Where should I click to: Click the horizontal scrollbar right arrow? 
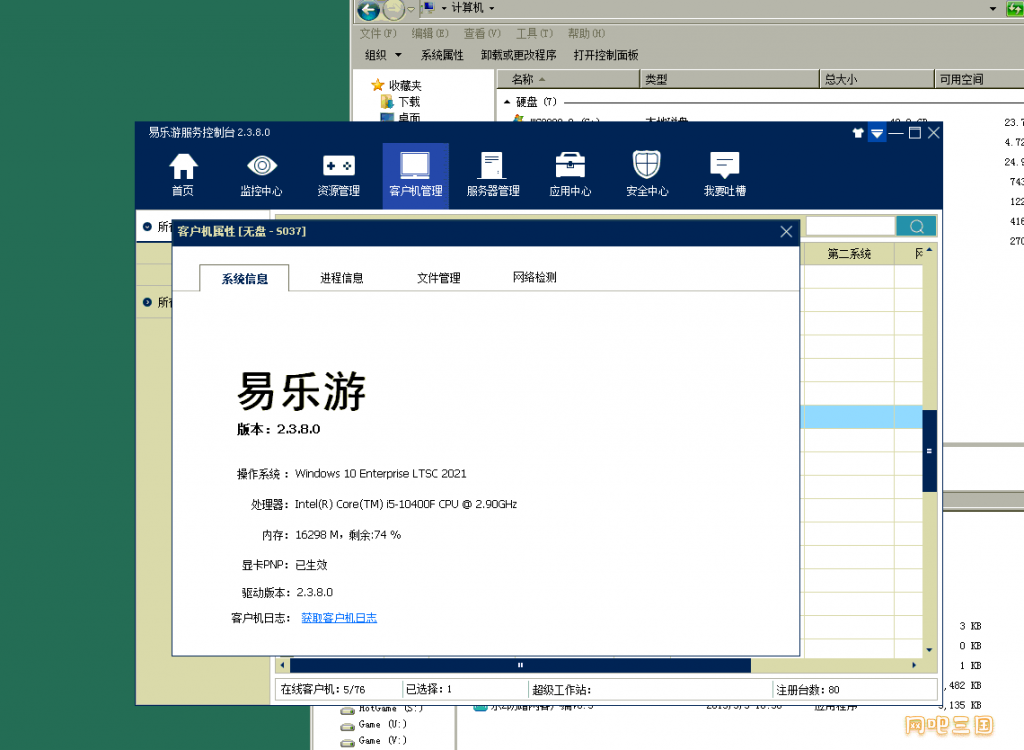pyautogui.click(x=914, y=665)
